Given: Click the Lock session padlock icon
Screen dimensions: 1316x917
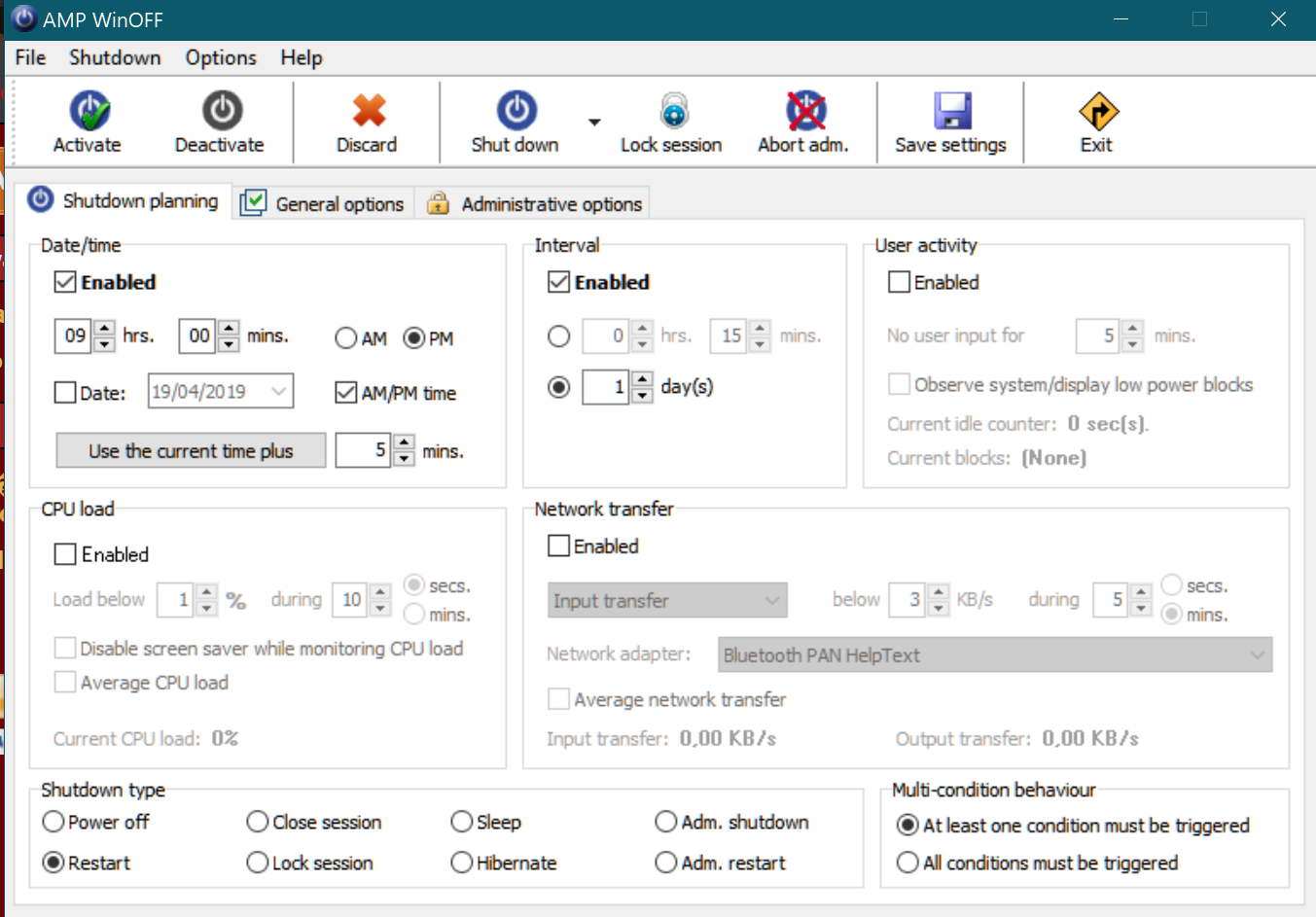Looking at the screenshot, I should pyautogui.click(x=673, y=111).
